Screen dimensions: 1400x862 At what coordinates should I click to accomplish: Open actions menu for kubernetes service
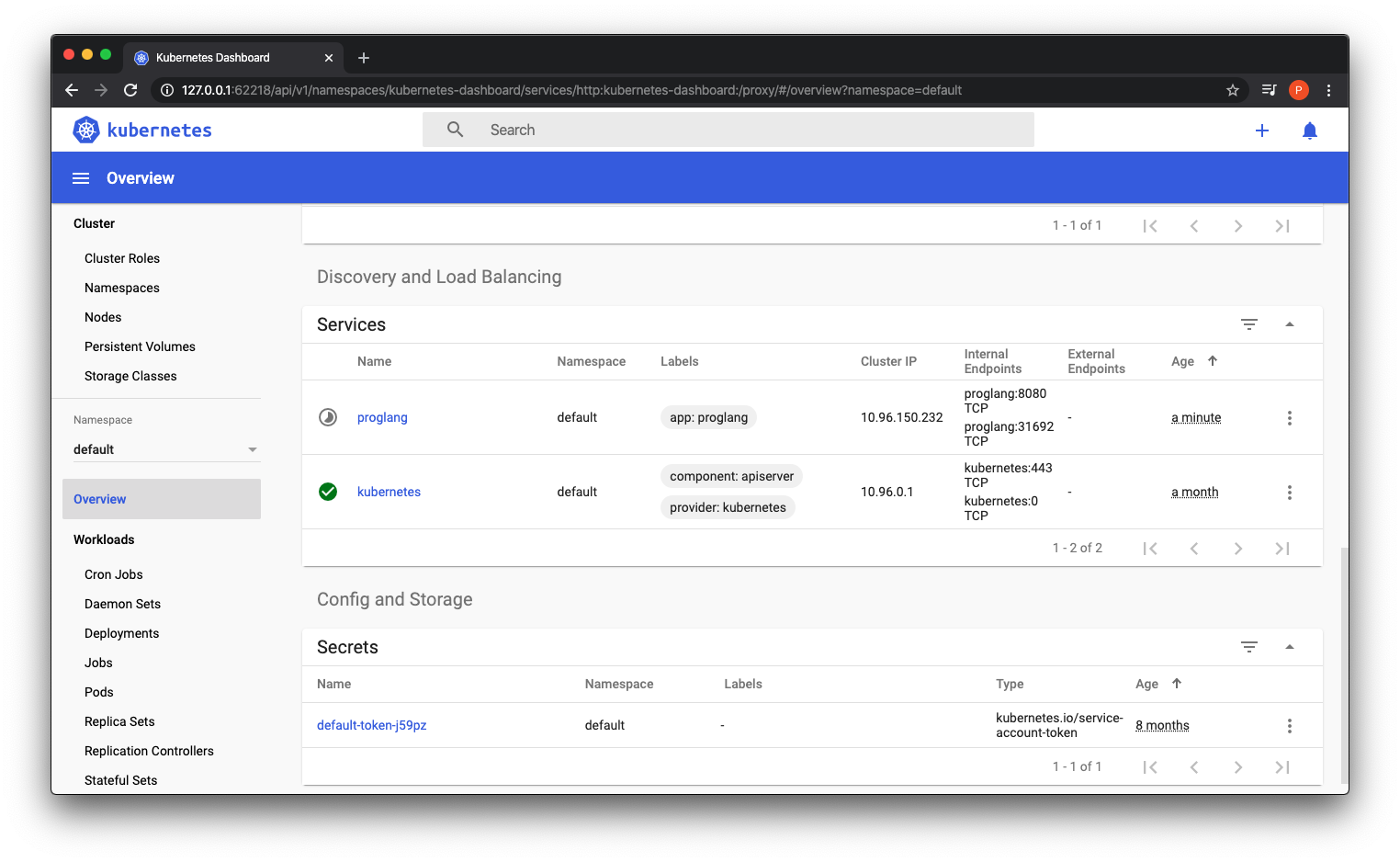(1290, 493)
